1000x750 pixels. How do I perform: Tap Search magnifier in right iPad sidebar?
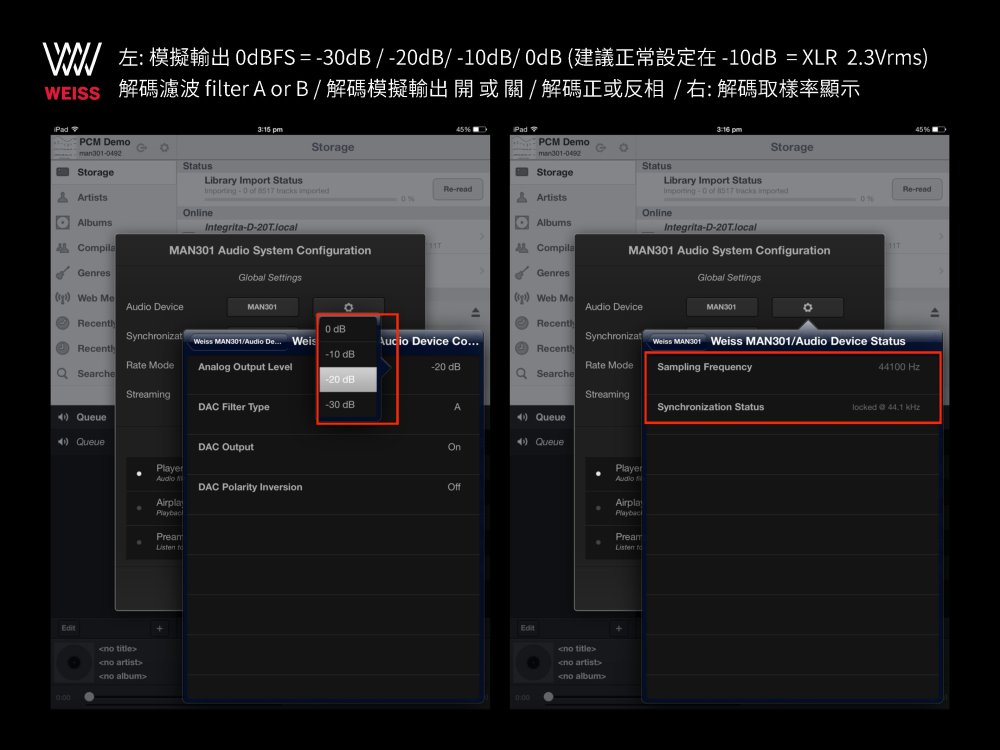[522, 373]
